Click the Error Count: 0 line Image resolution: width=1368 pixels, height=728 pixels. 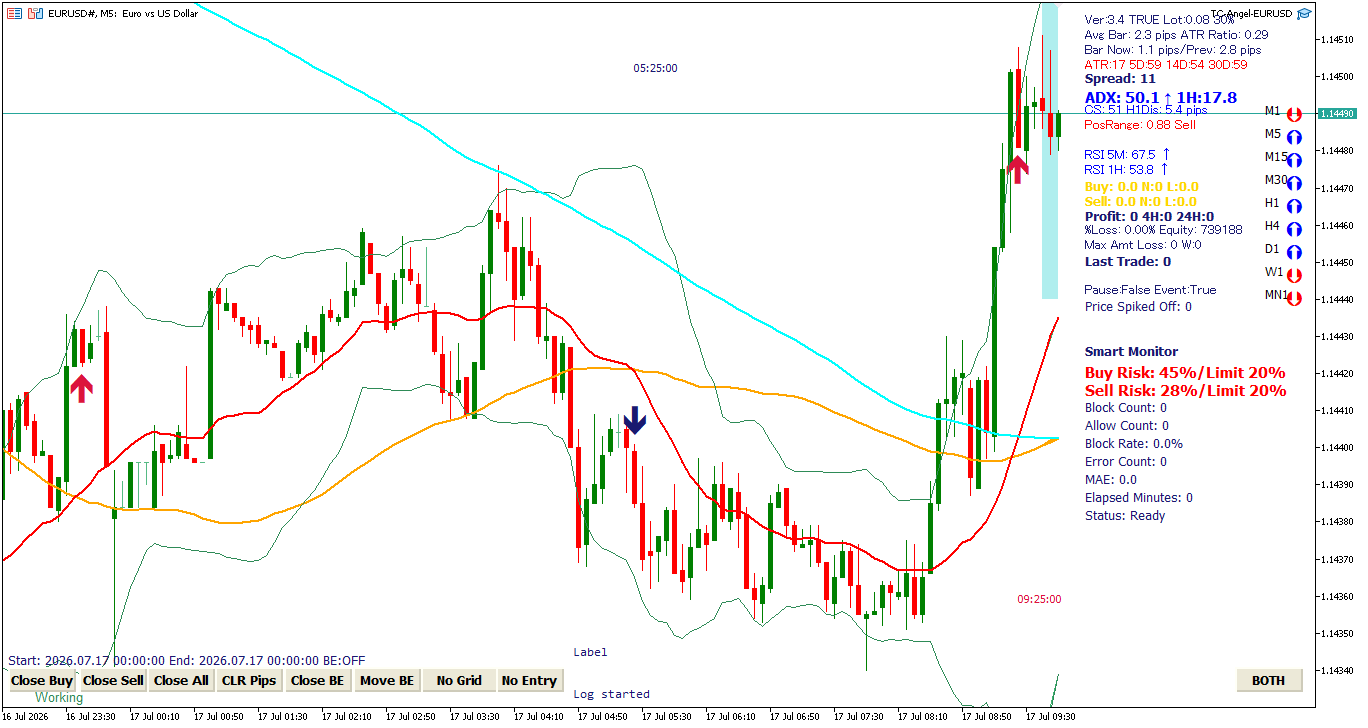click(1125, 462)
